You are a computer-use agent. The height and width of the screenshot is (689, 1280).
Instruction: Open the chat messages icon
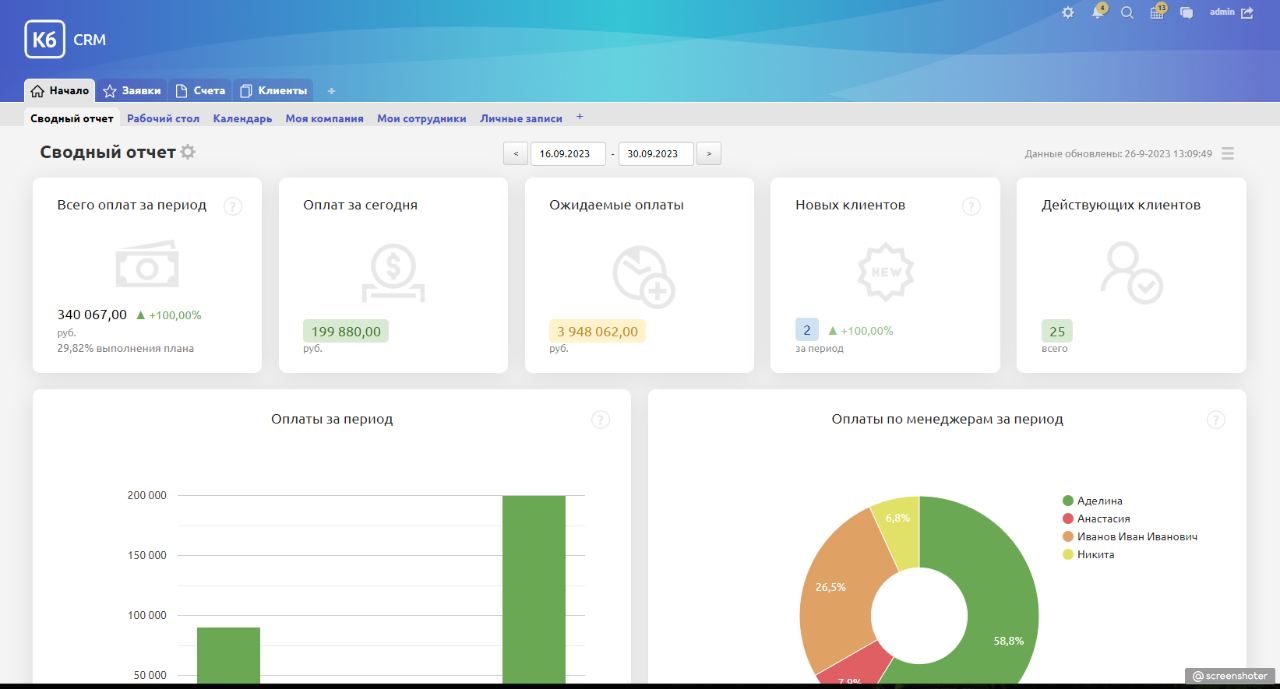pos(1187,13)
